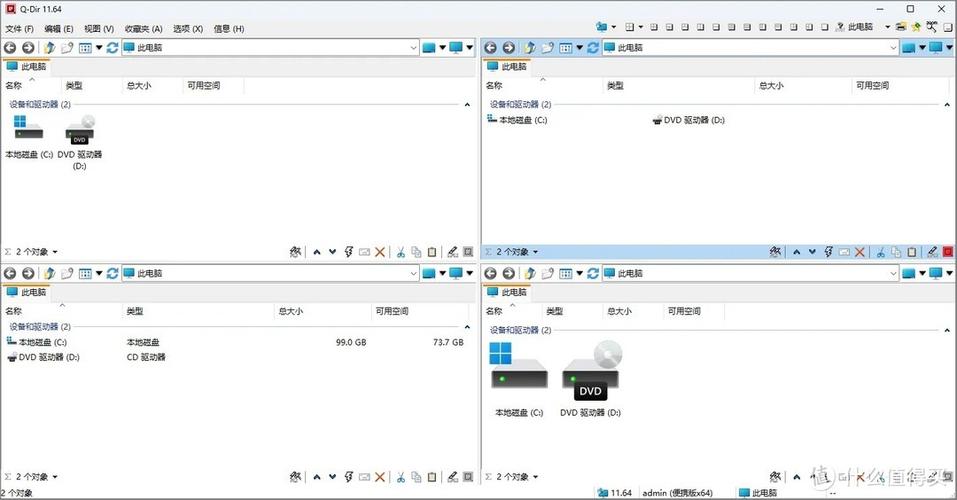Sort by '名称' column in top-left pane

coord(13,86)
